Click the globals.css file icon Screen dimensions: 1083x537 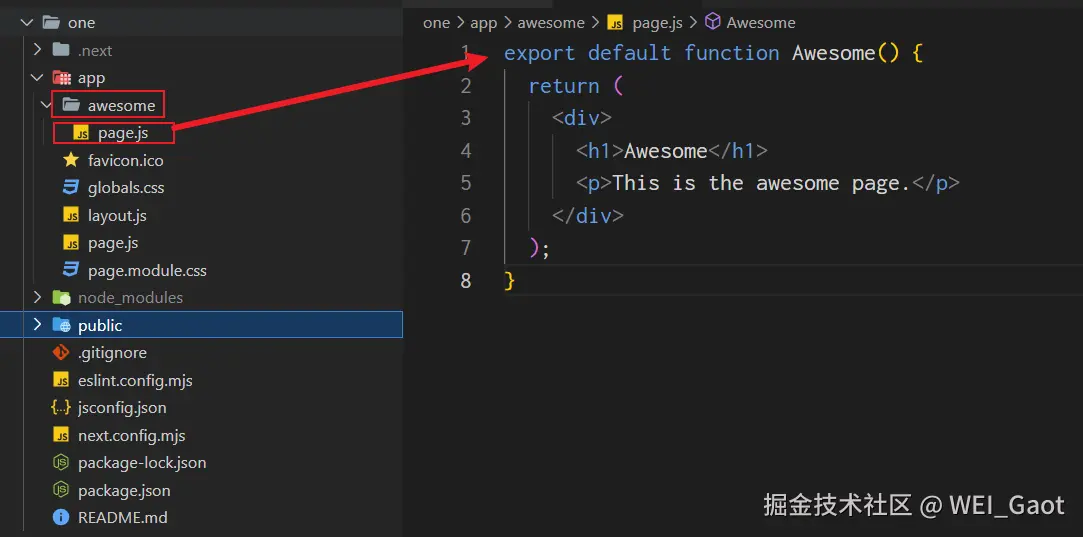(71, 187)
